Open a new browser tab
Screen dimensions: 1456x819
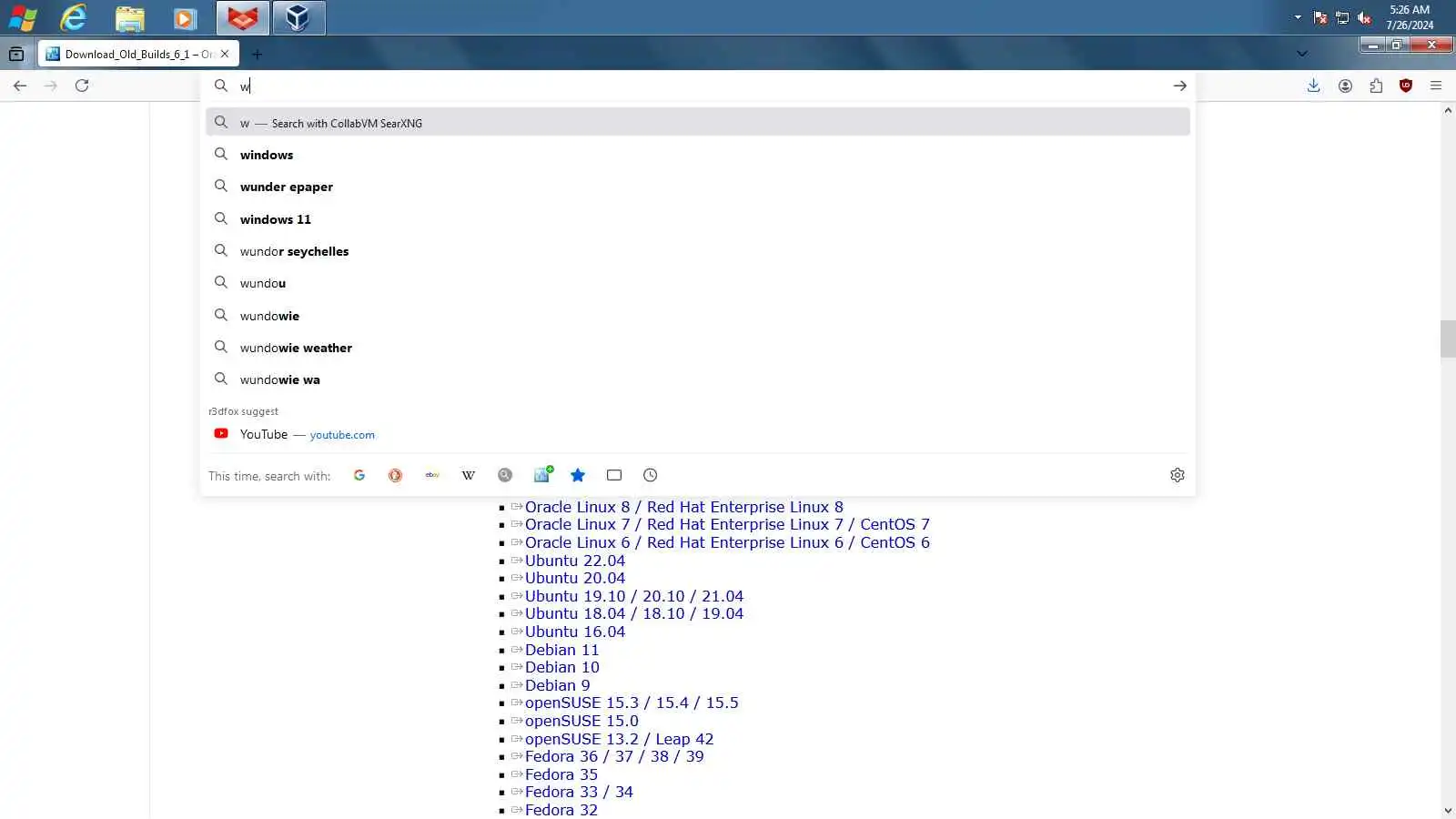coord(257,55)
